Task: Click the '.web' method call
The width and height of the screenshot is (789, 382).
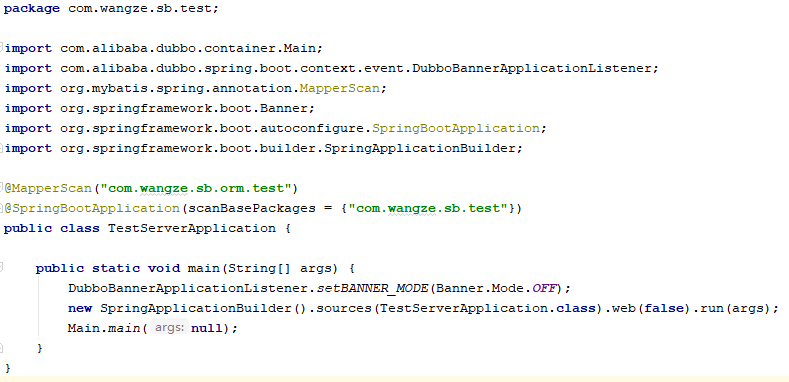Action: (620, 308)
